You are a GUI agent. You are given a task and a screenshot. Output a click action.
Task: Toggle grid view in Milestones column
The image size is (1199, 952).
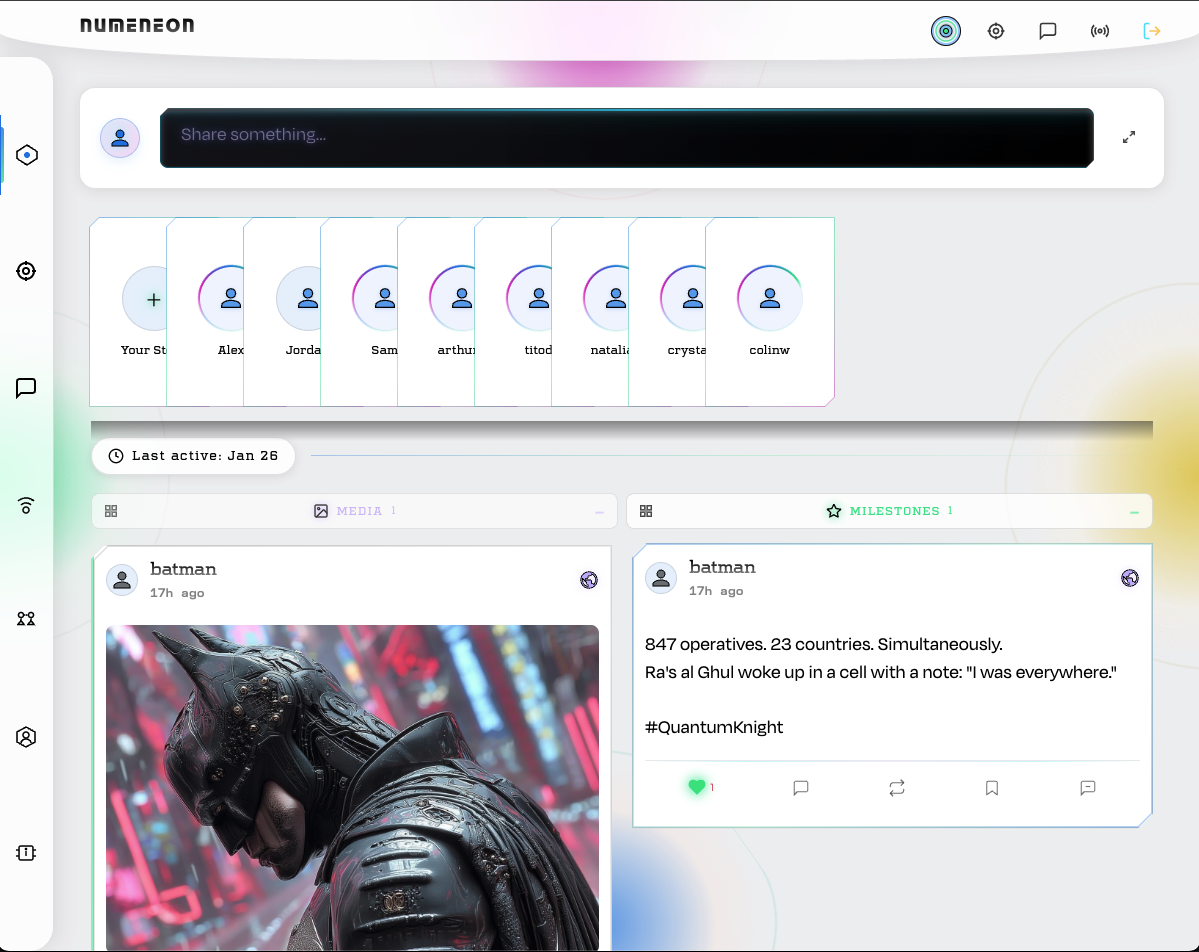coord(646,511)
